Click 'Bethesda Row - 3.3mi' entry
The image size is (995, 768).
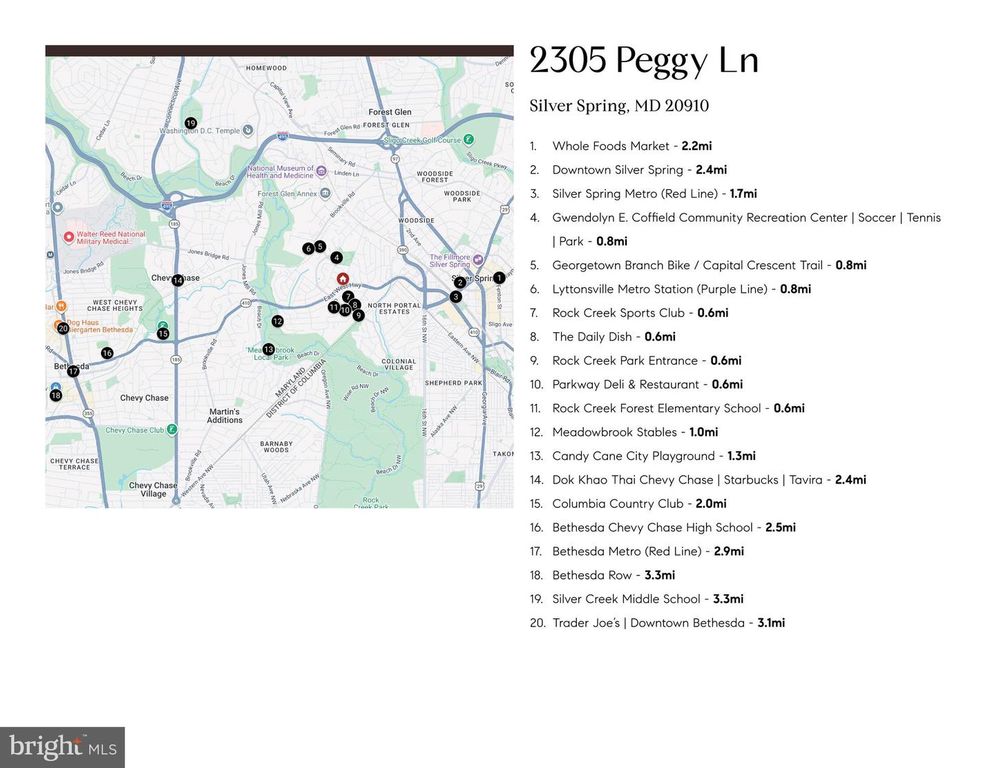tap(602, 575)
